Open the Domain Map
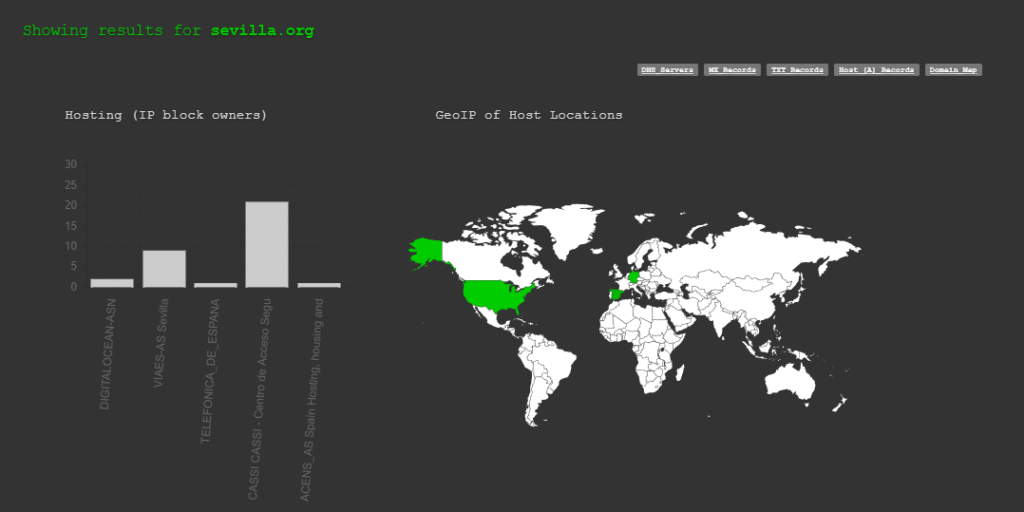The width and height of the screenshot is (1024, 512). click(953, 70)
